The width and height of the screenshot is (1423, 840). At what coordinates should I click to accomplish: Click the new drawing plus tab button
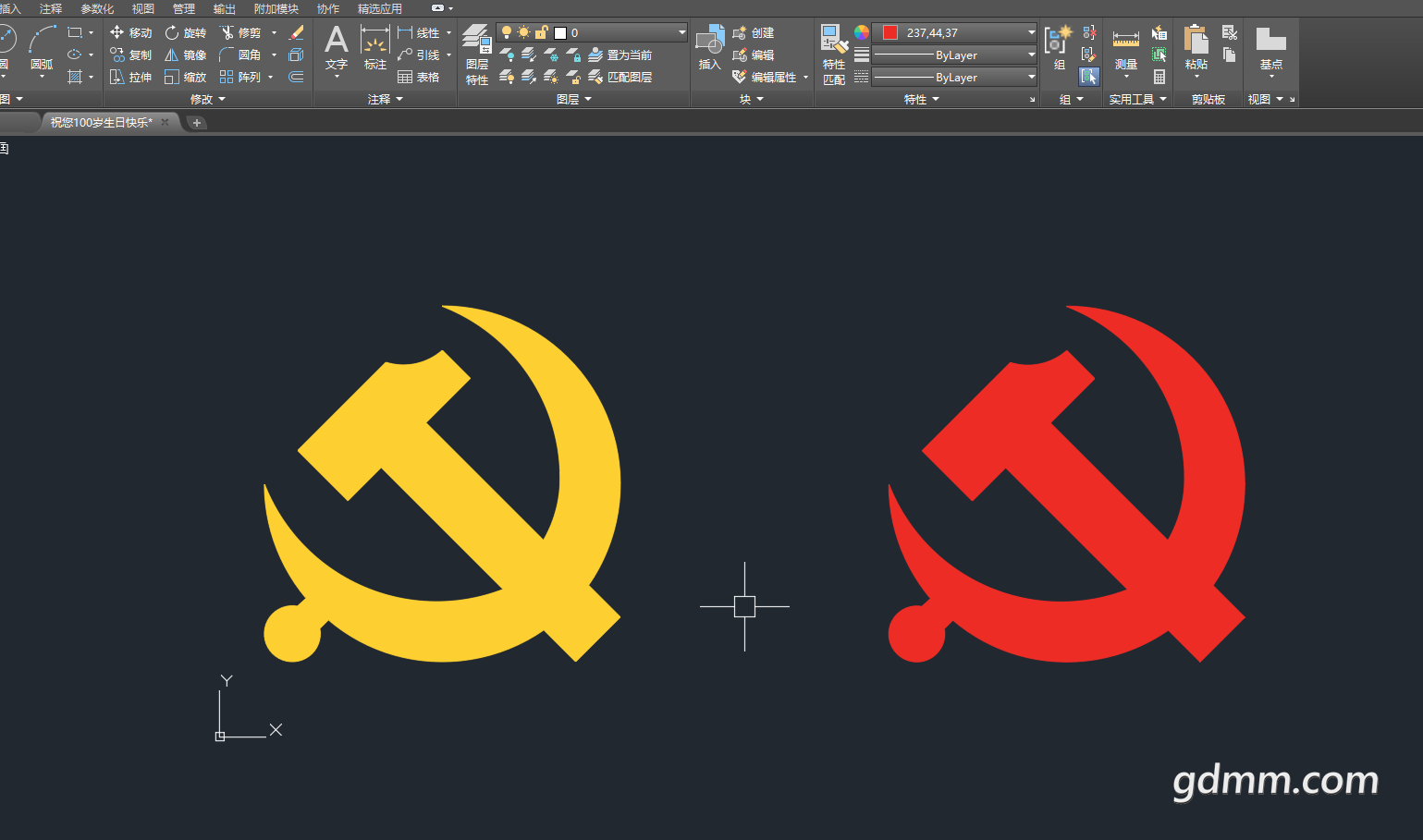pyautogui.click(x=196, y=123)
